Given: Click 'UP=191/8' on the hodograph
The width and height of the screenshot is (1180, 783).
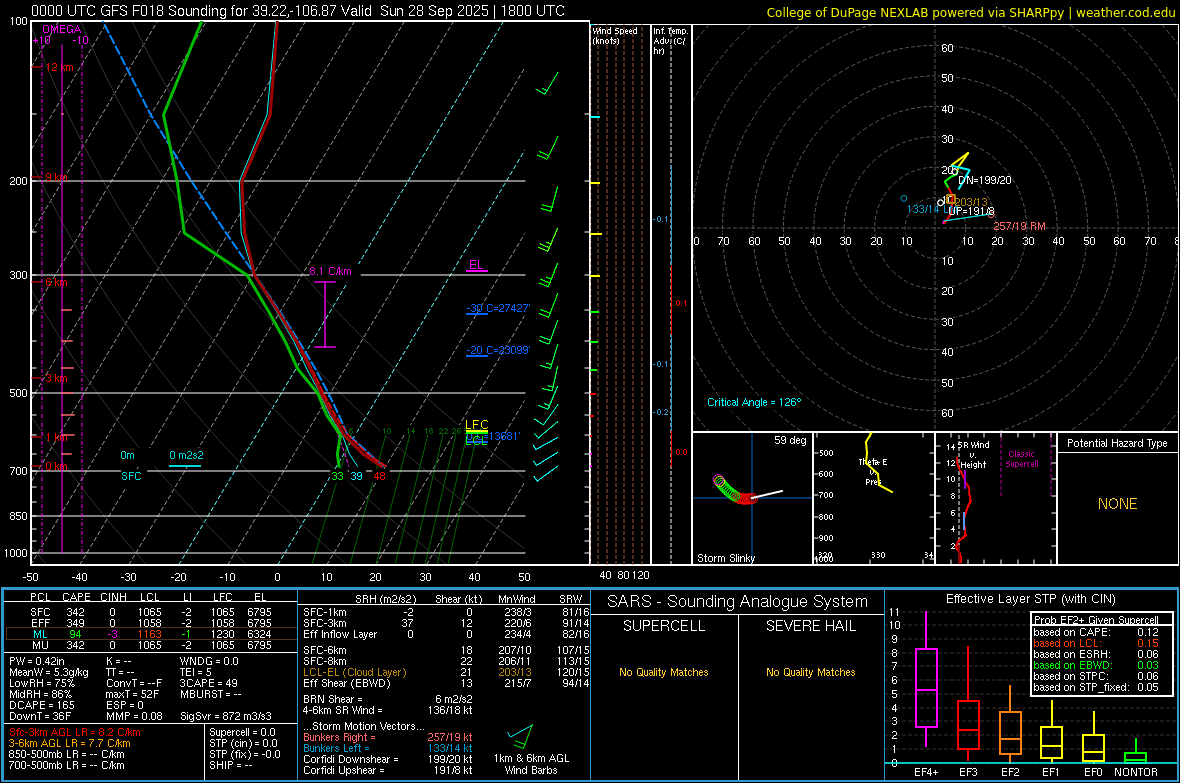Looking at the screenshot, I should pos(971,212).
